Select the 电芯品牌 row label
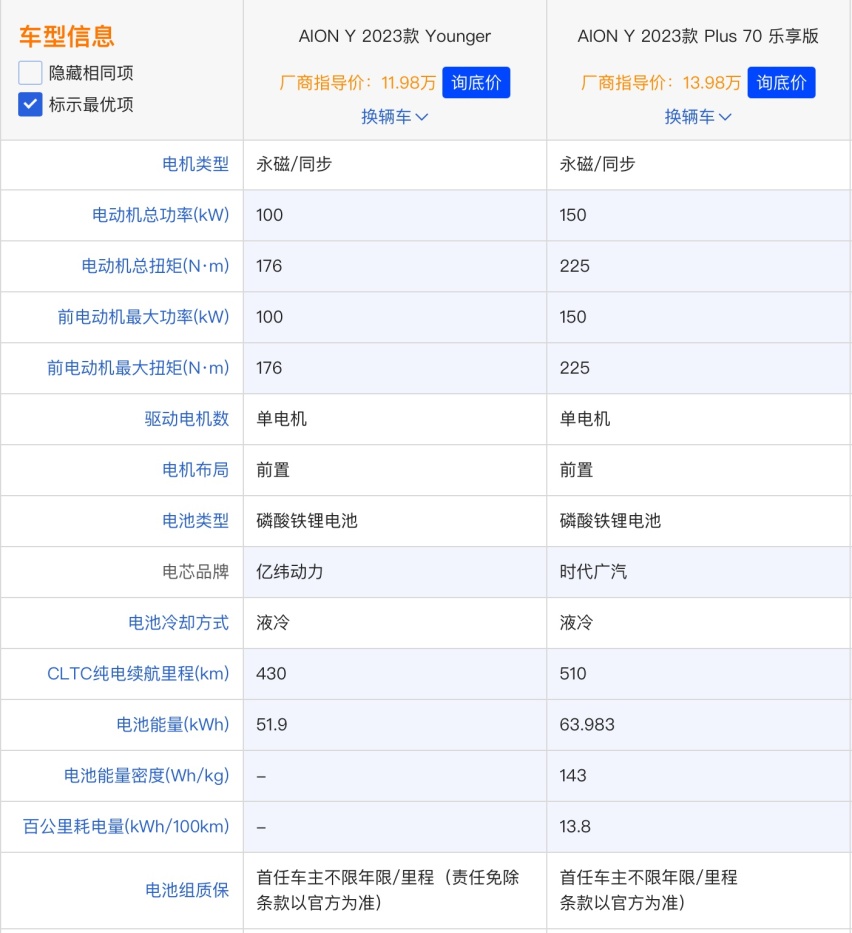Screen dimensions: 852x933 click(x=195, y=572)
